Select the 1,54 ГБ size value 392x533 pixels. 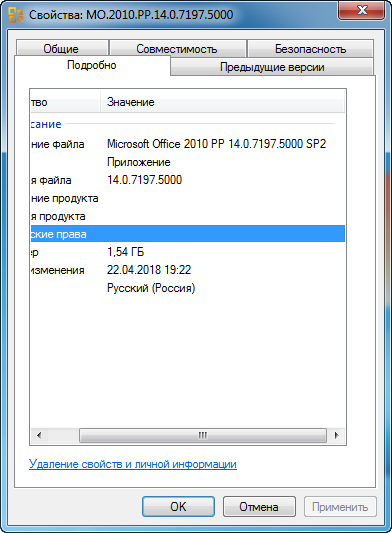point(125,252)
